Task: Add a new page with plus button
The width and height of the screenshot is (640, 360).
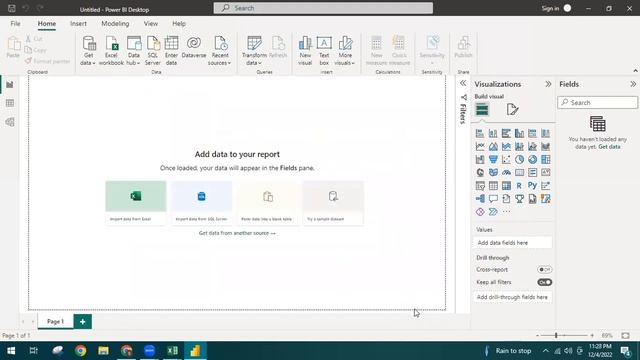Action: pyautogui.click(x=82, y=322)
